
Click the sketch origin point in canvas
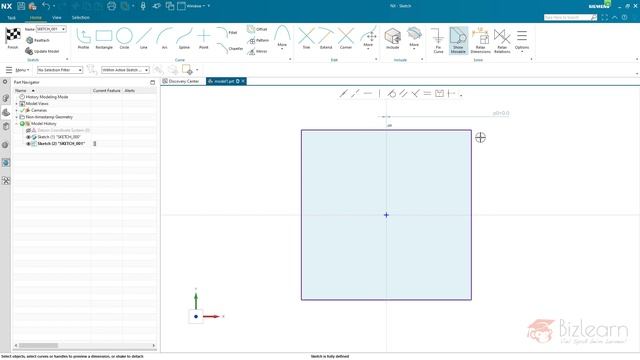386,215
